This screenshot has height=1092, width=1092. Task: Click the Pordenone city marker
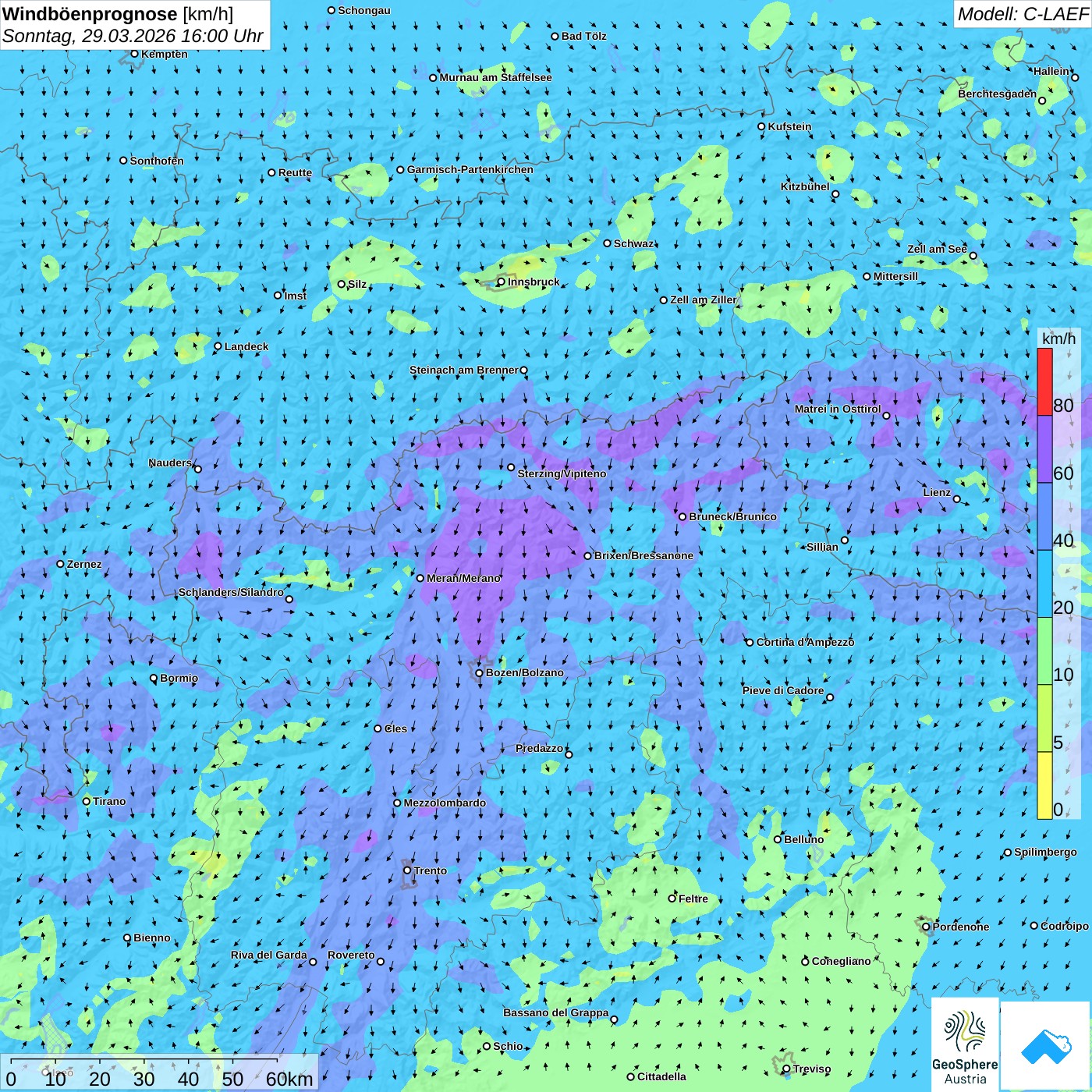click(927, 927)
